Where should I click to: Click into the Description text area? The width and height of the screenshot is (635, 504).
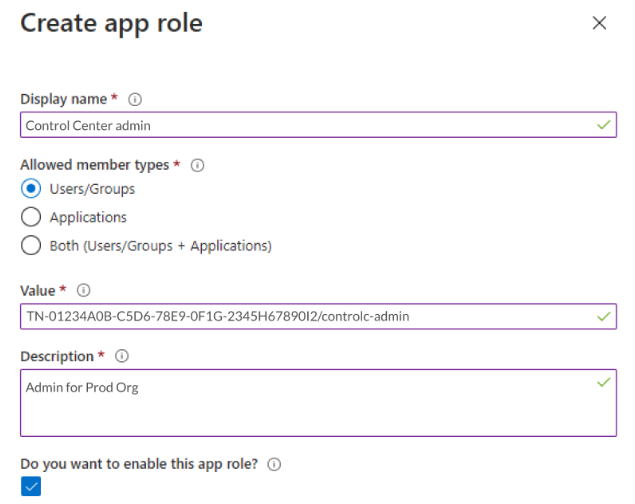318,403
